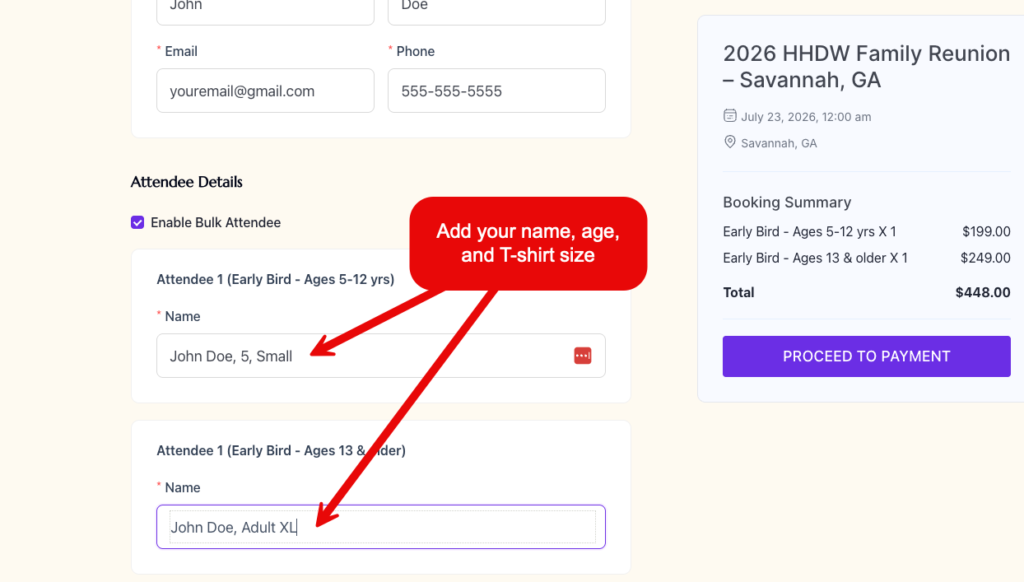1024x582 pixels.
Task: Focus the first name field containing John
Action: (x=265, y=8)
